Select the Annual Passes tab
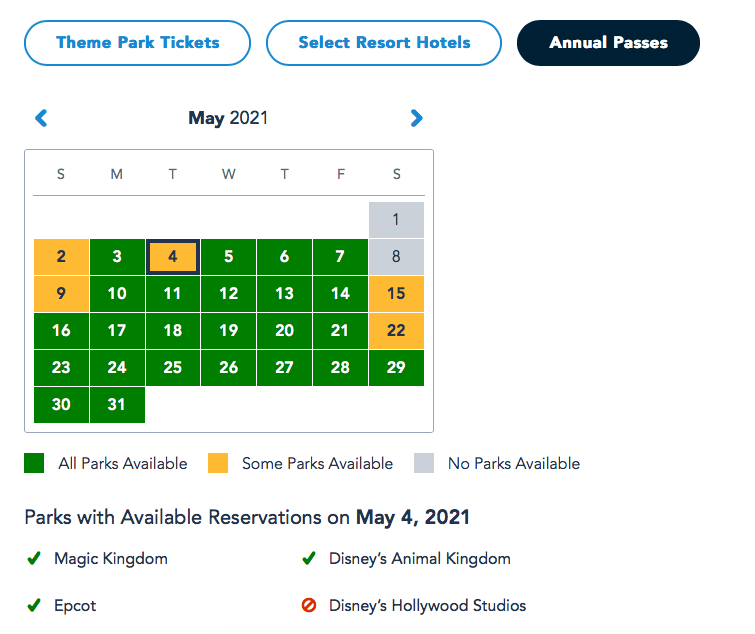 point(608,43)
